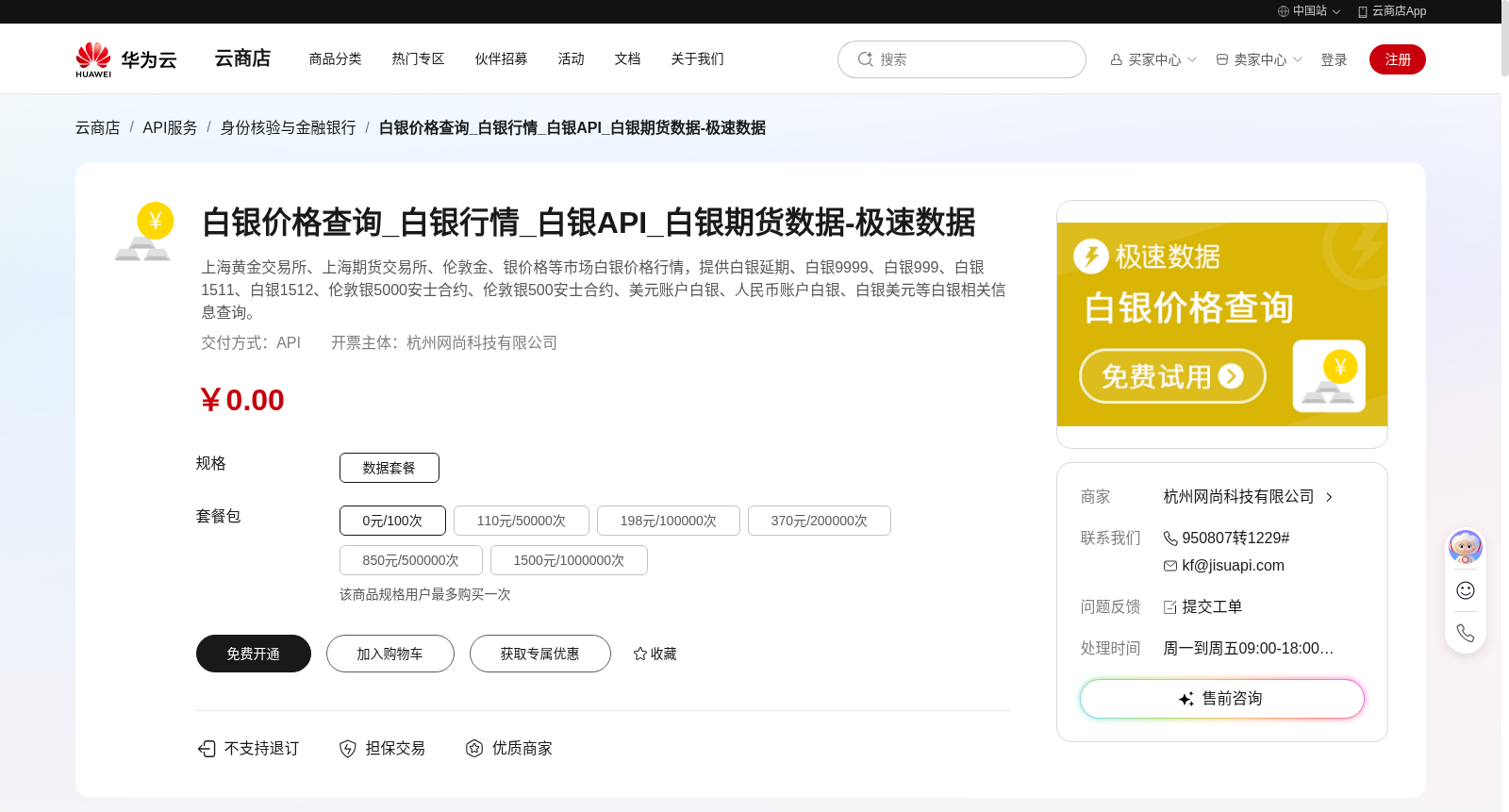Click the phone icon beside 云商店App

pyautogui.click(x=1363, y=11)
